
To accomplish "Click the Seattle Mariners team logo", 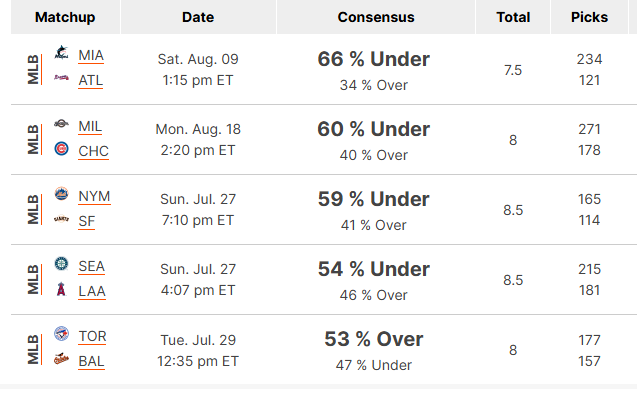I will click(61, 264).
